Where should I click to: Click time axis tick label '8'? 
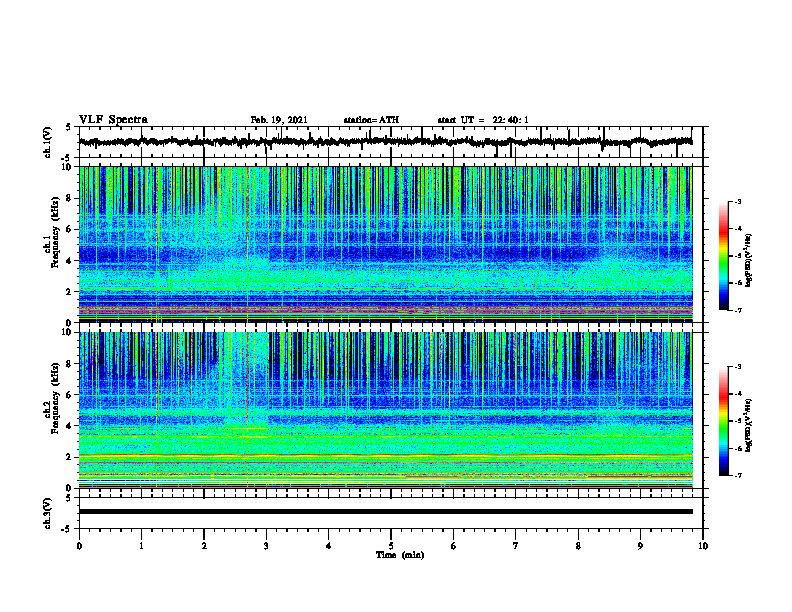[578, 546]
